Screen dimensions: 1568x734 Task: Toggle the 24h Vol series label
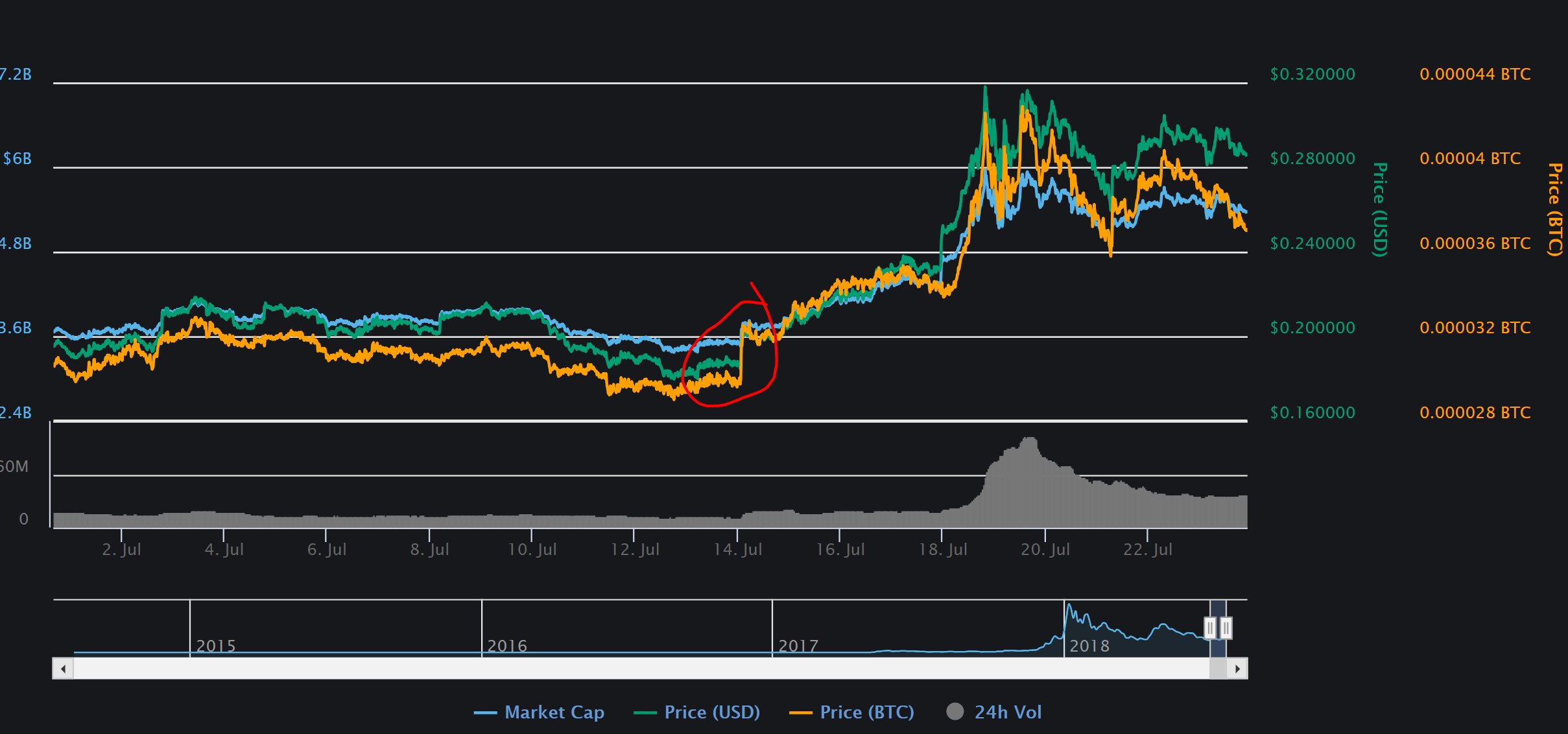tap(1008, 712)
